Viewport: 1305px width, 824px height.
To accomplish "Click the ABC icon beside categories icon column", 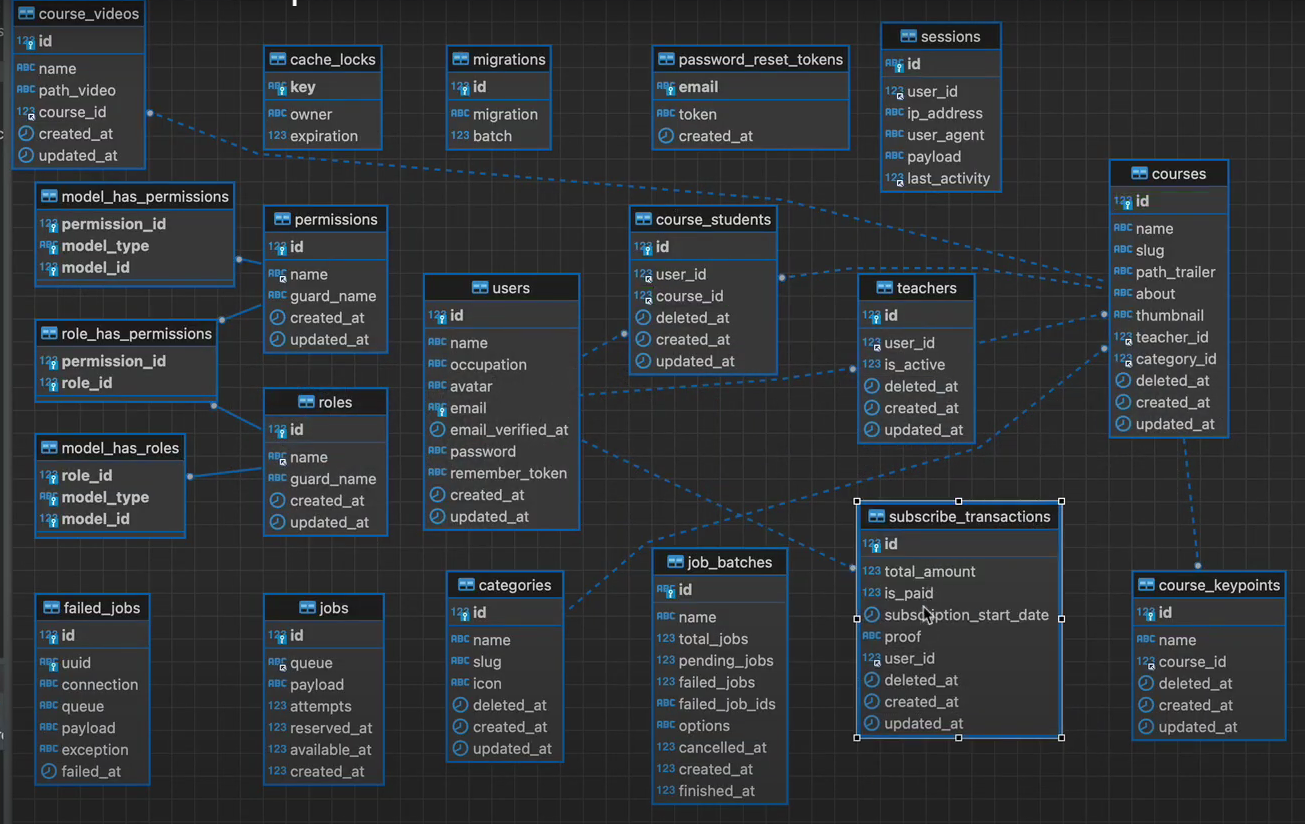I will 460,684.
